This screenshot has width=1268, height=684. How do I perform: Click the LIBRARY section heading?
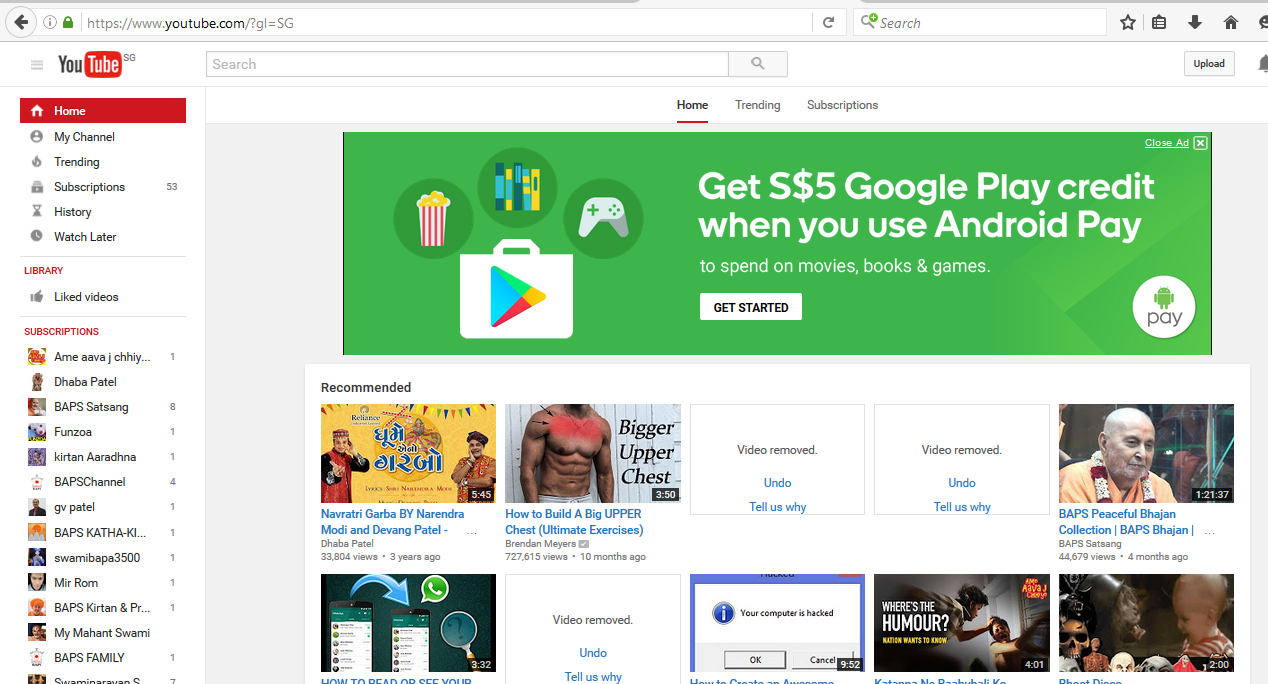click(43, 270)
